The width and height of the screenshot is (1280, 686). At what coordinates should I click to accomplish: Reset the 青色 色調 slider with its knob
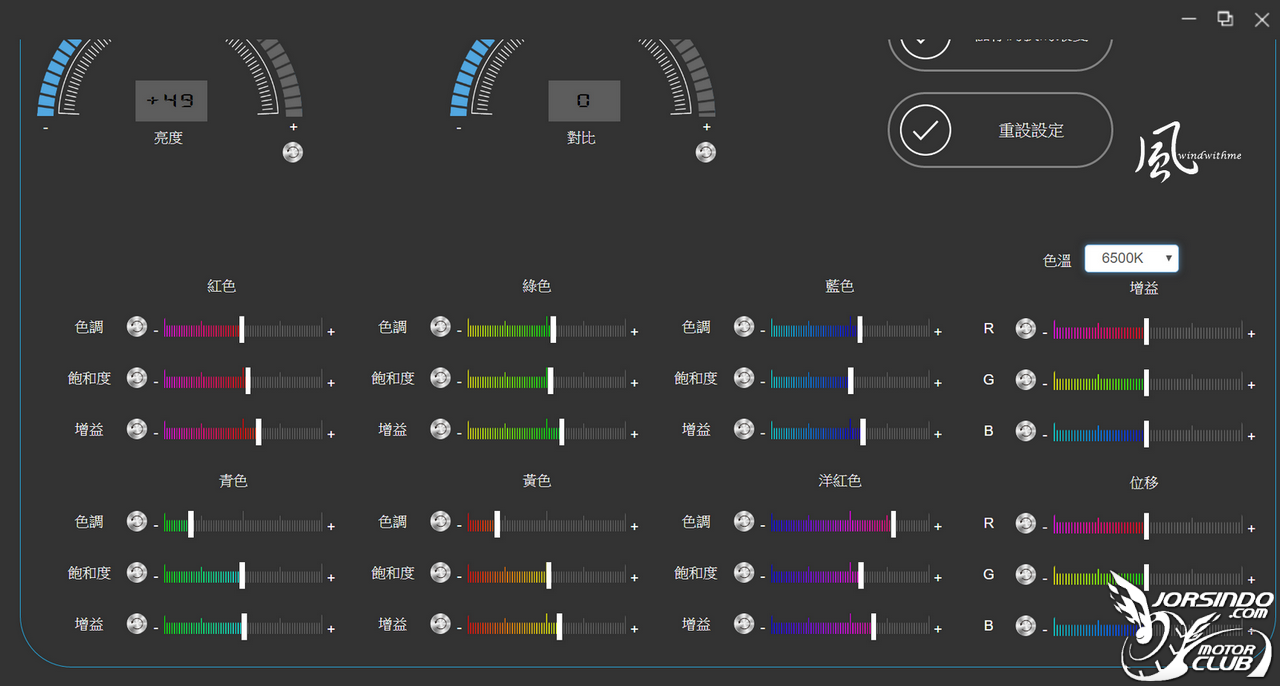[x=137, y=522]
